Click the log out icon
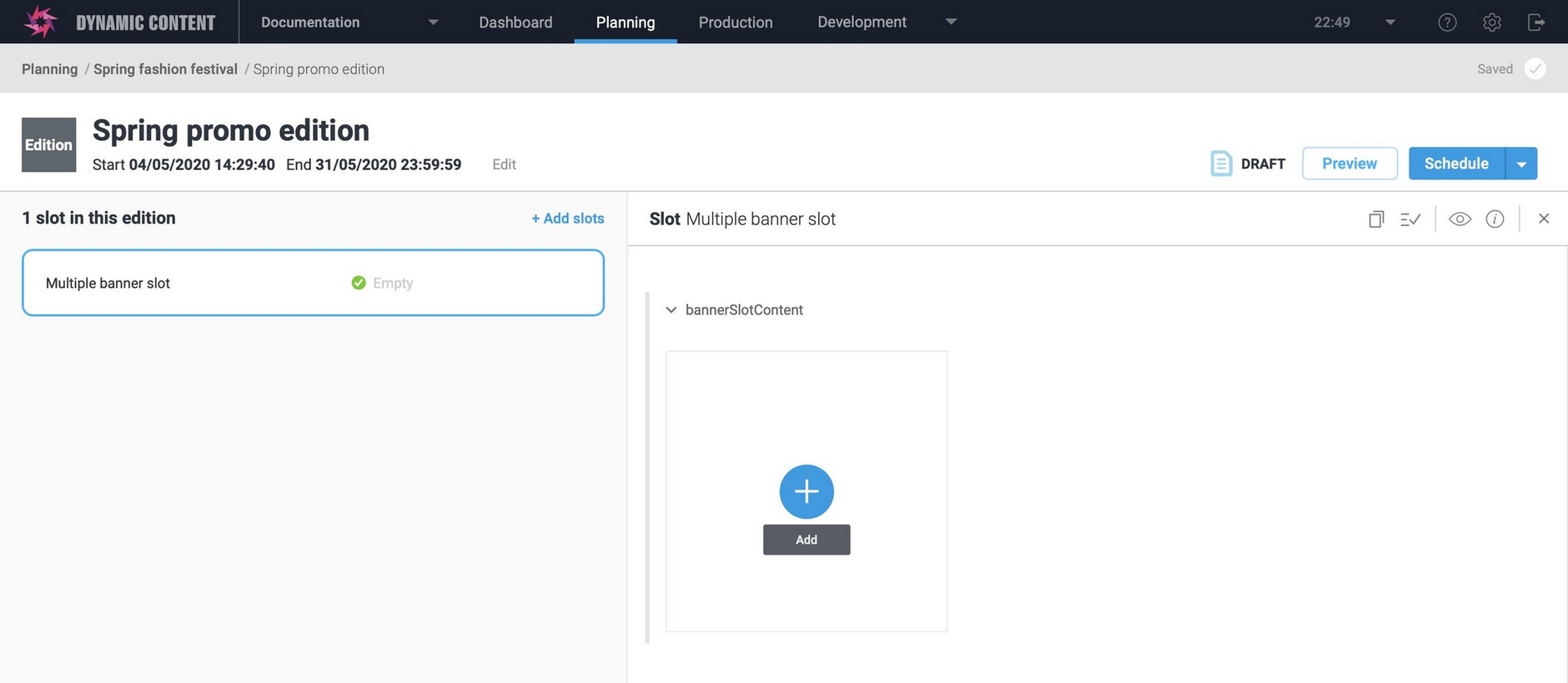The width and height of the screenshot is (1568, 683). tap(1535, 23)
